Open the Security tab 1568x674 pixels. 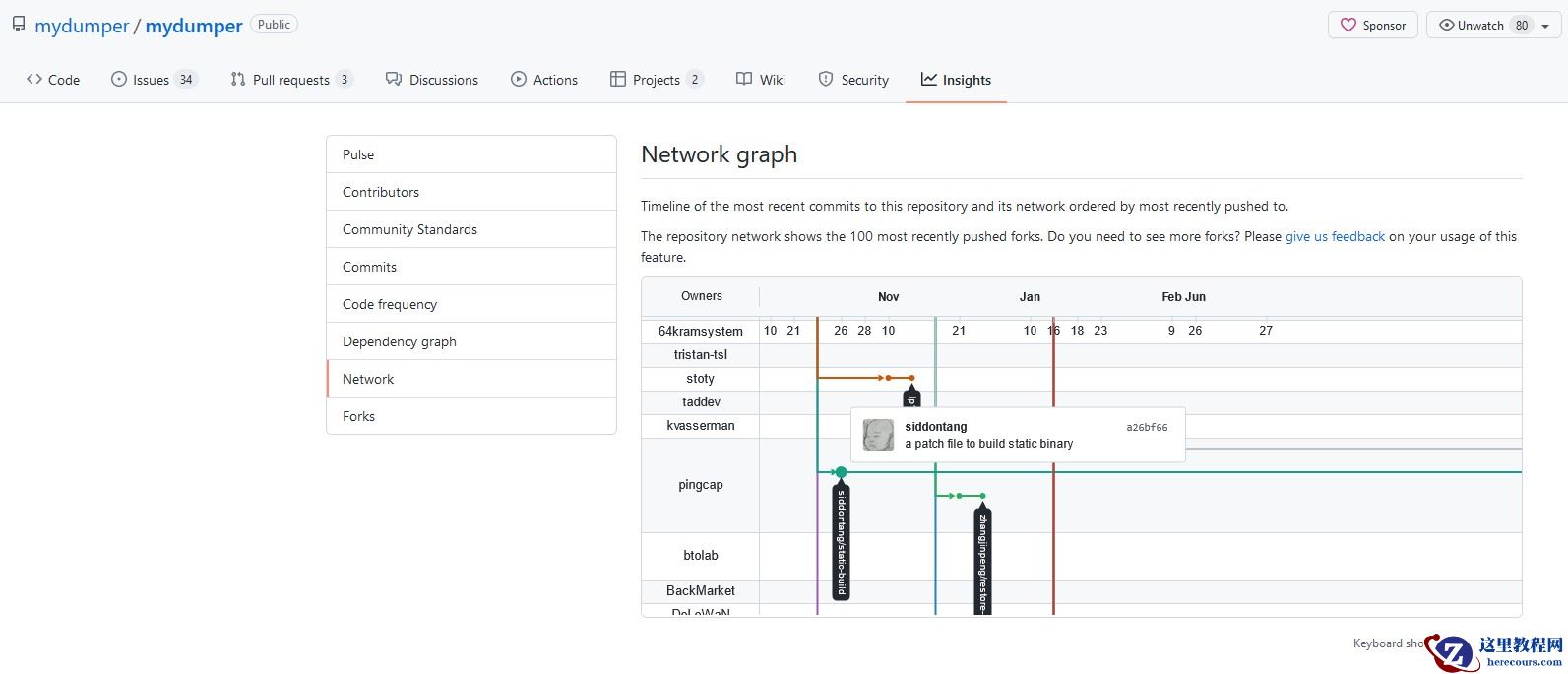(x=853, y=80)
